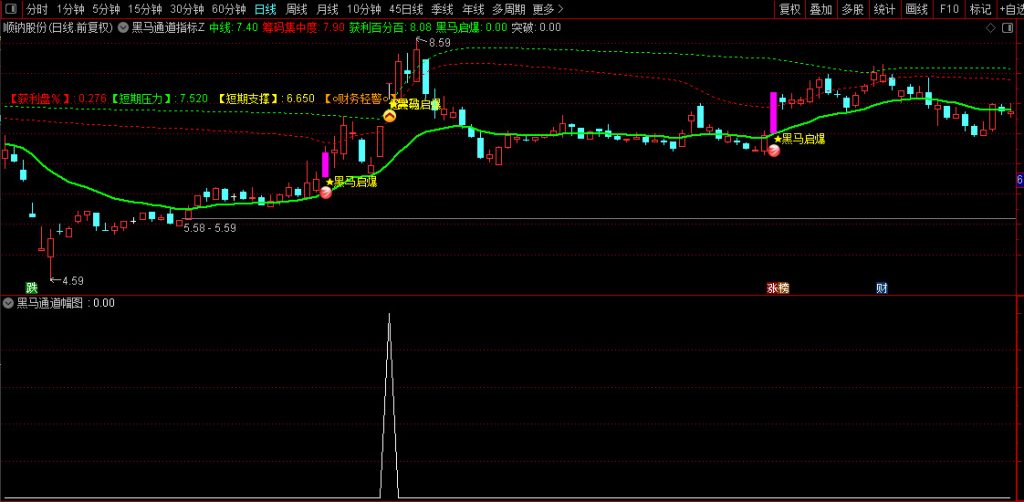1024x502 pixels.
Task: Select the 60分钟 period tab
Action: [228, 9]
